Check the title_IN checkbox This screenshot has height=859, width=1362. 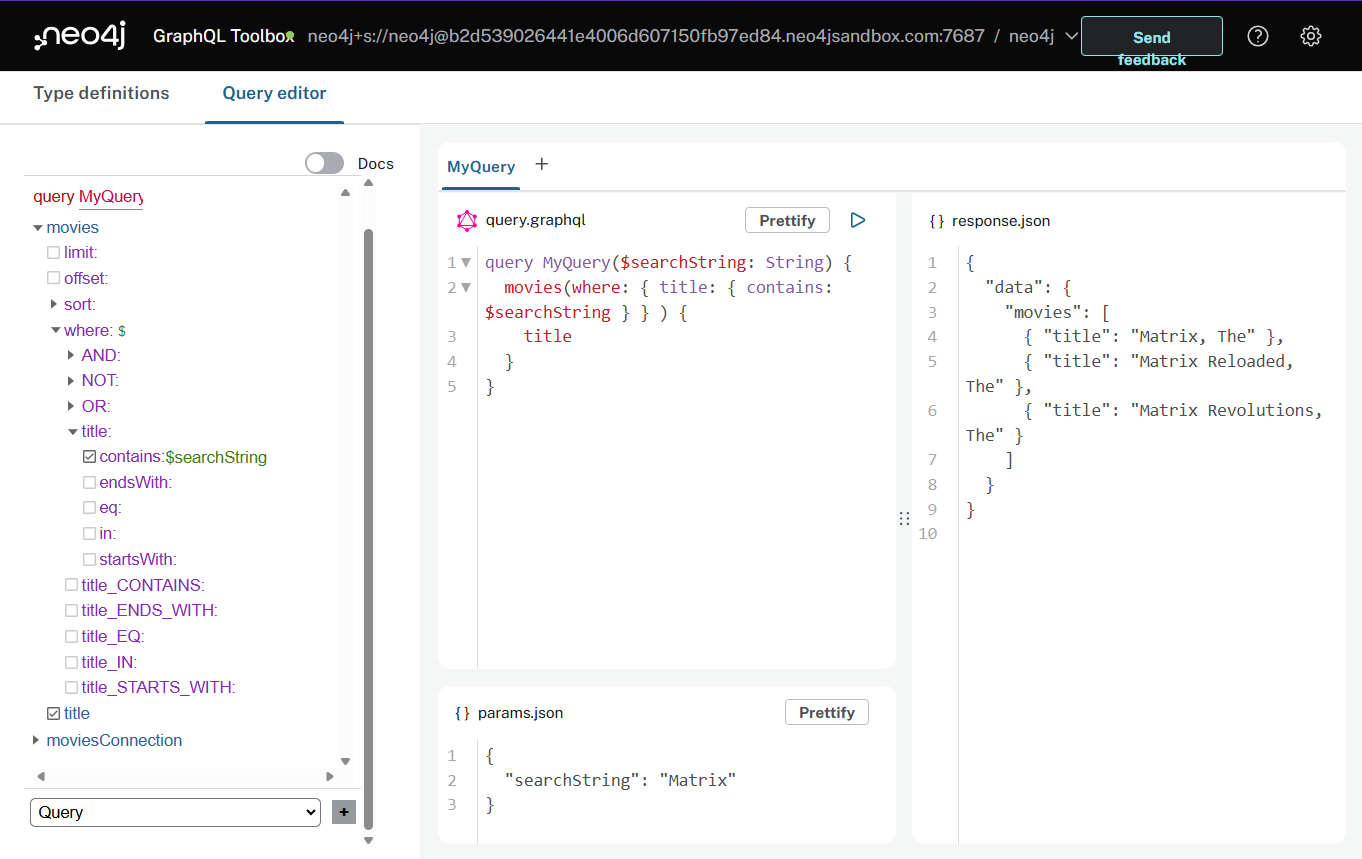pos(71,662)
